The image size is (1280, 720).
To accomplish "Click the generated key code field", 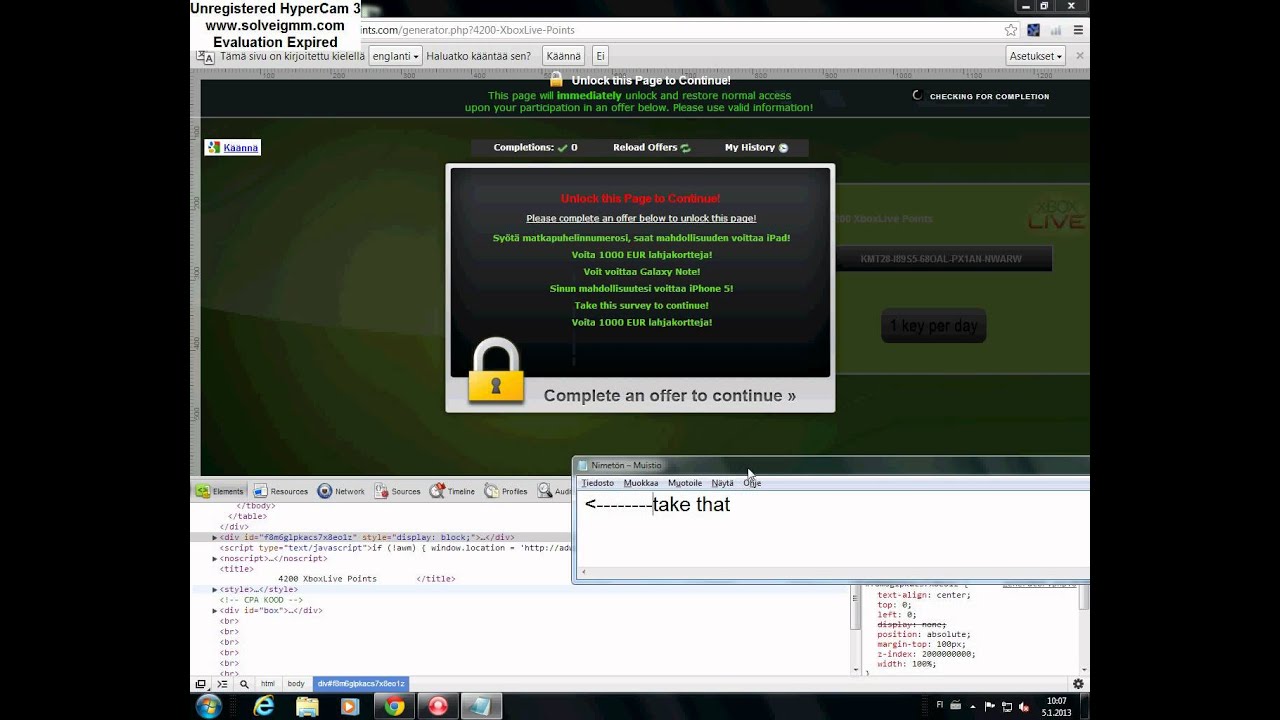I will pos(941,259).
